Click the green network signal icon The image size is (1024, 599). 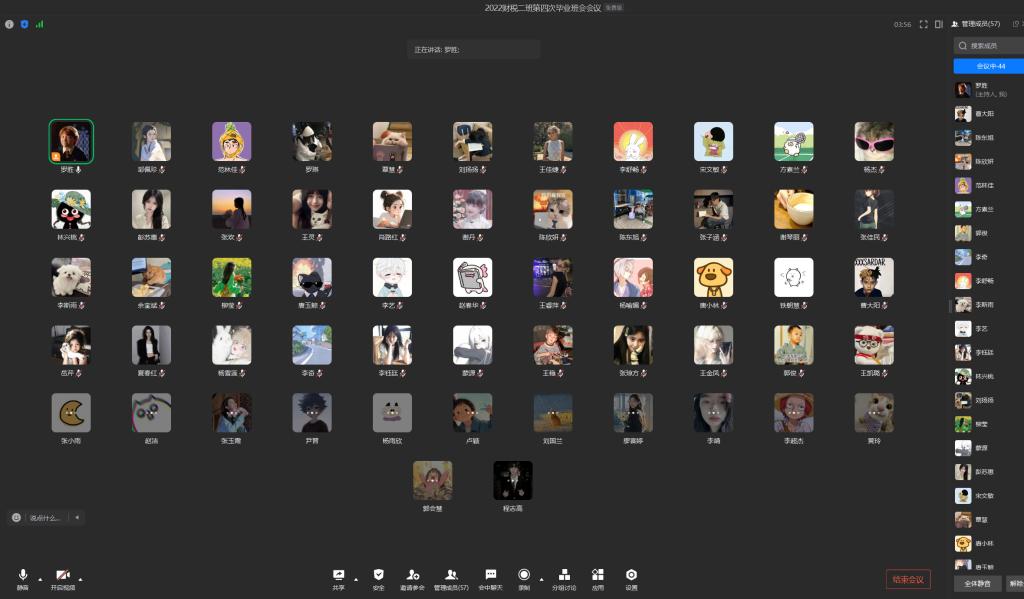pyautogui.click(x=40, y=24)
